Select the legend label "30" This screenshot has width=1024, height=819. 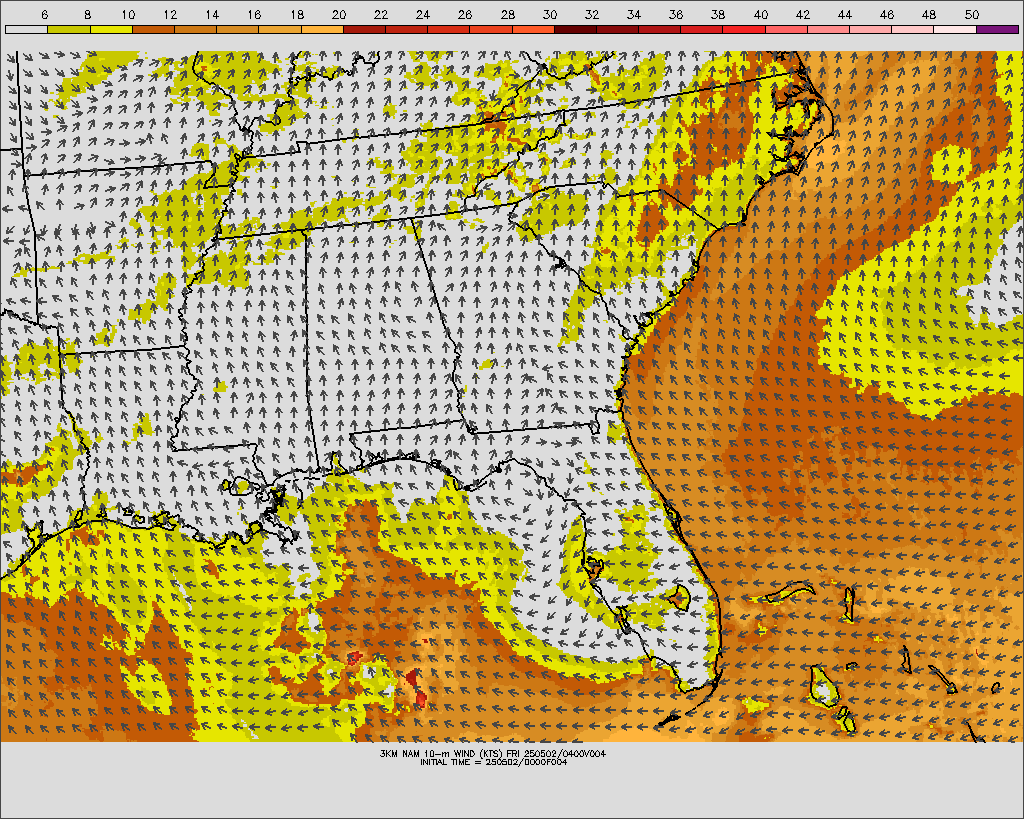click(x=549, y=14)
